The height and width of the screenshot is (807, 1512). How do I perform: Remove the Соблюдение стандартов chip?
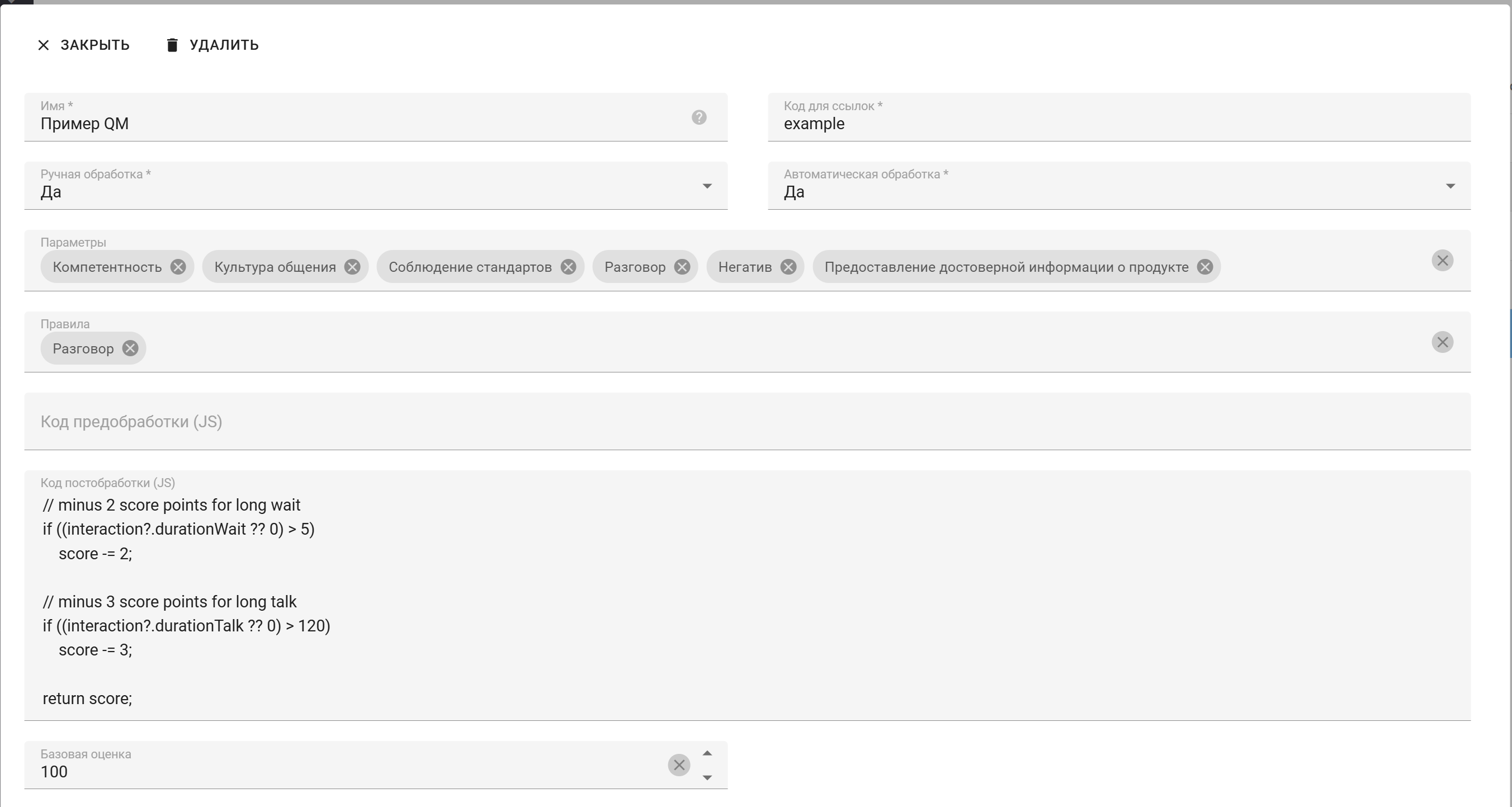point(568,267)
